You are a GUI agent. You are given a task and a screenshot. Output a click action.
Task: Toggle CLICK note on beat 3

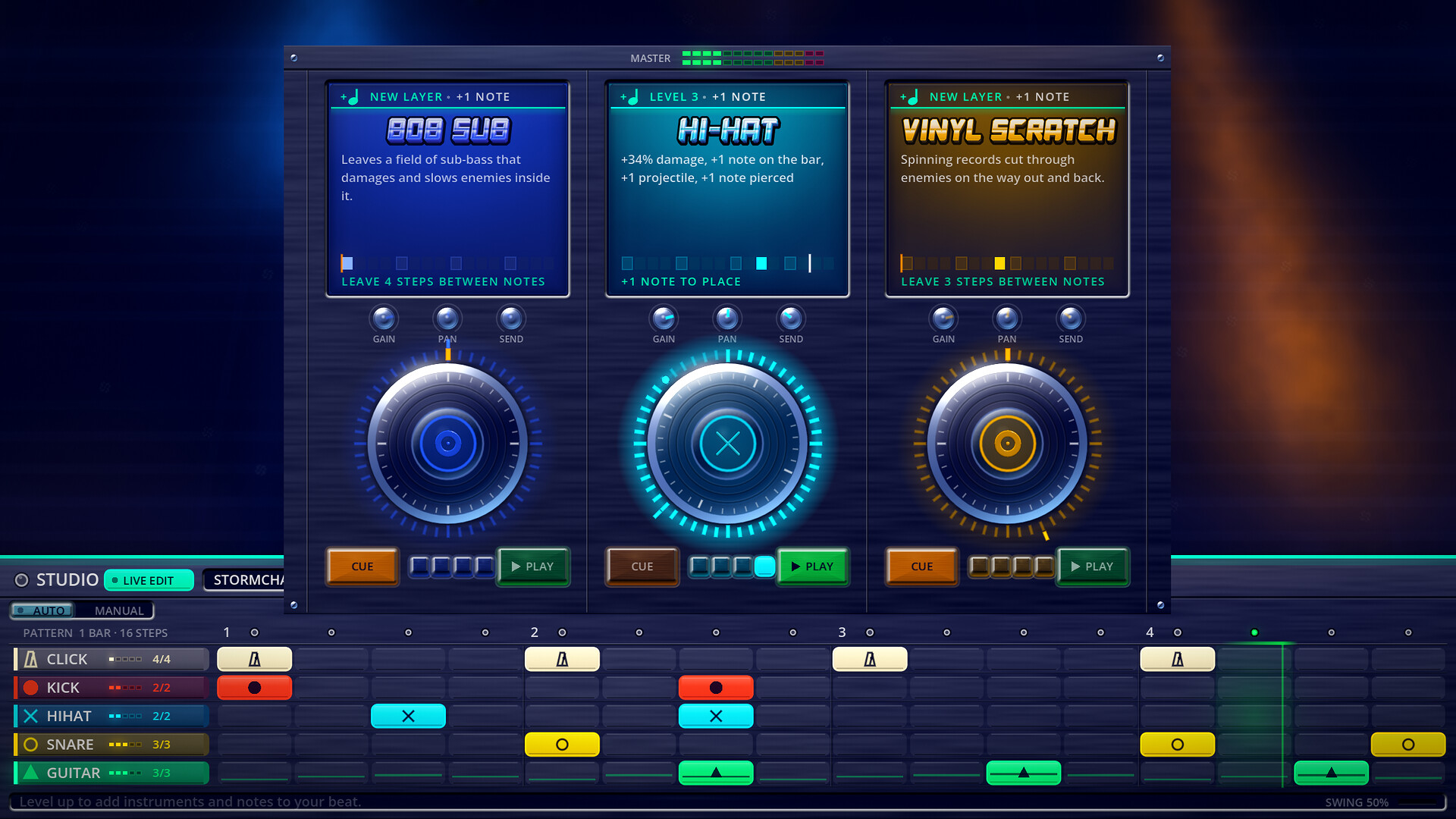[870, 659]
